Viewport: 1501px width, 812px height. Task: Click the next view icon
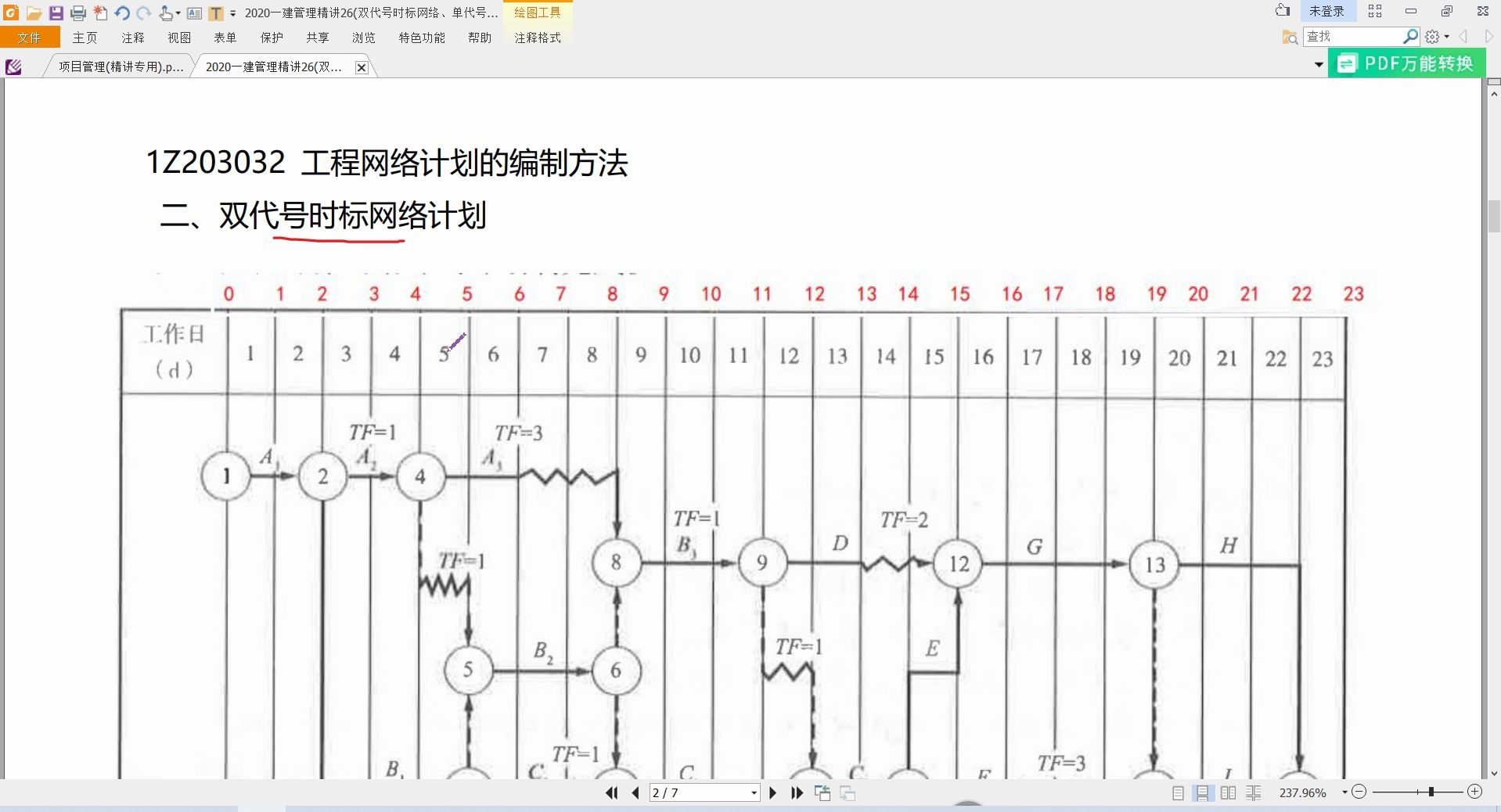coord(848,792)
